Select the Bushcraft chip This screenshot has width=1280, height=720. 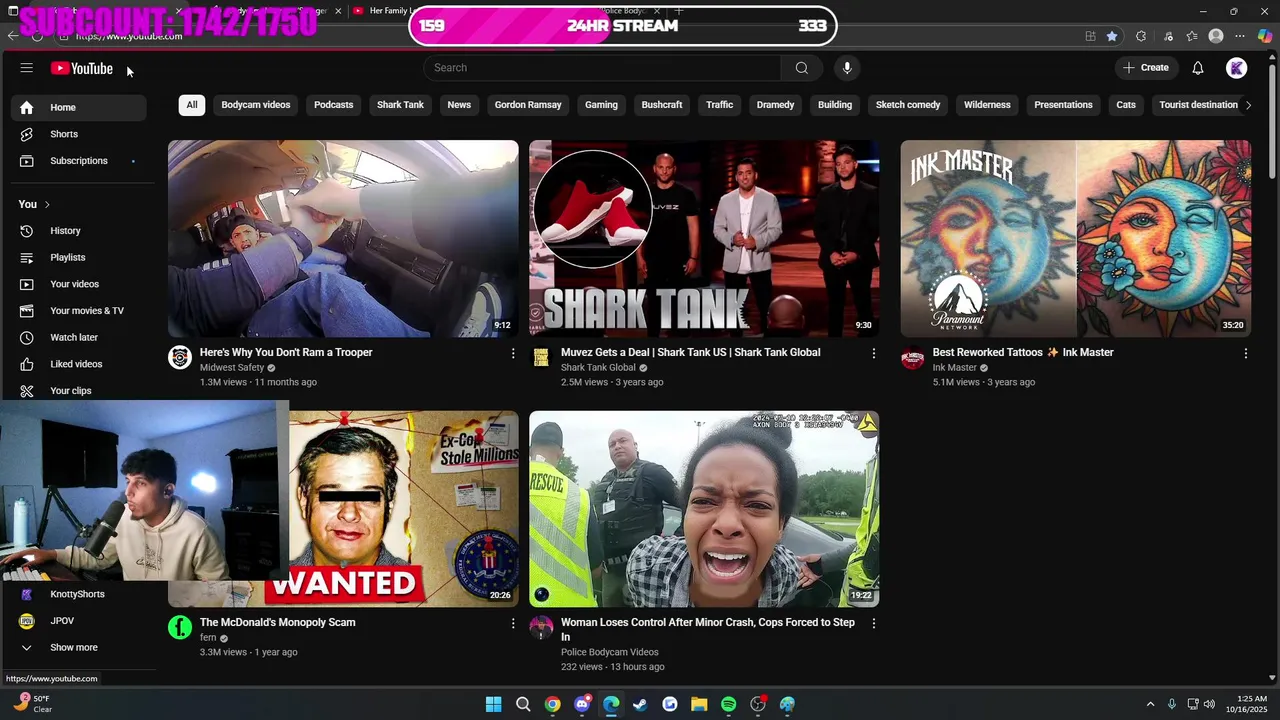point(662,105)
